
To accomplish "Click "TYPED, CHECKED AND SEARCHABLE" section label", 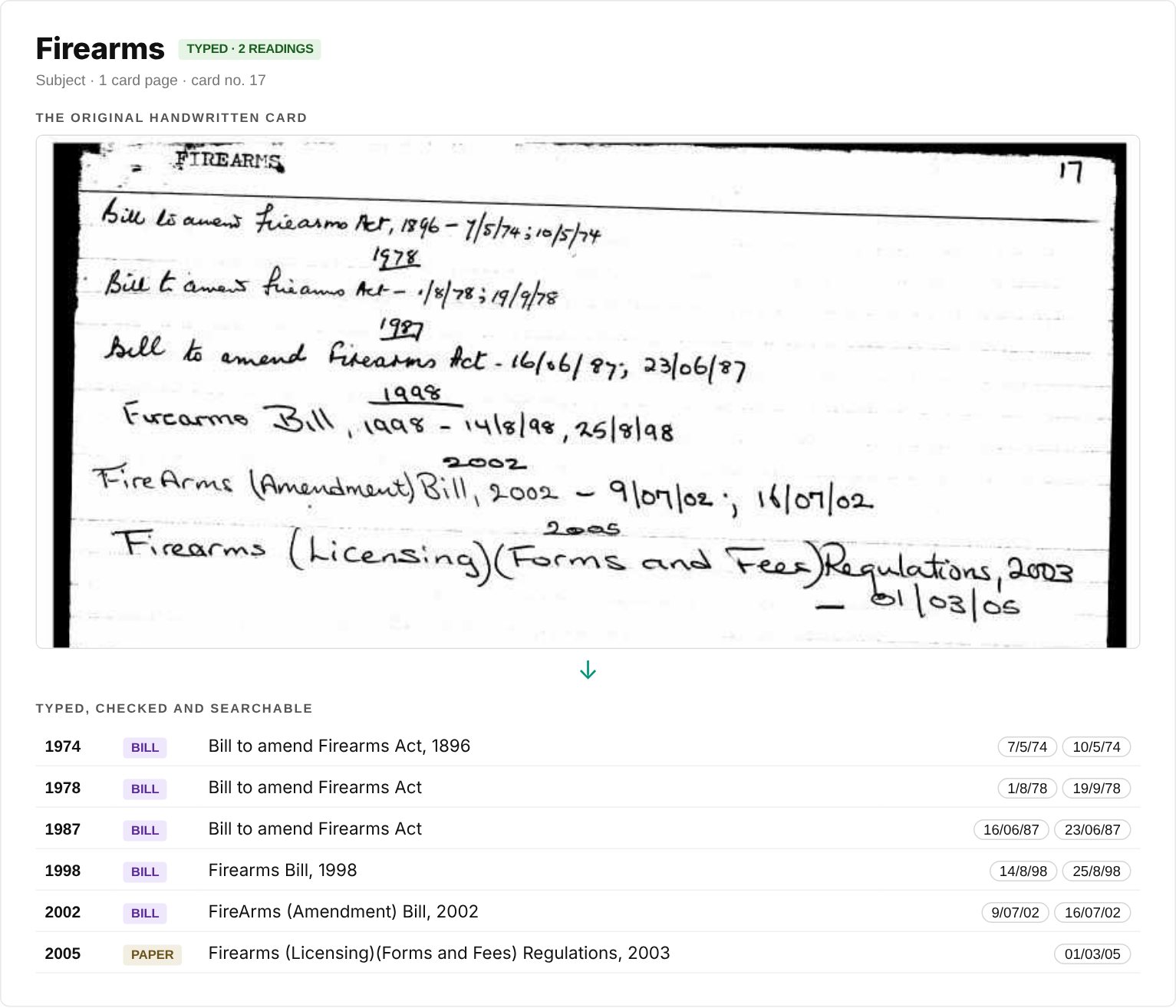I will pos(174,709).
